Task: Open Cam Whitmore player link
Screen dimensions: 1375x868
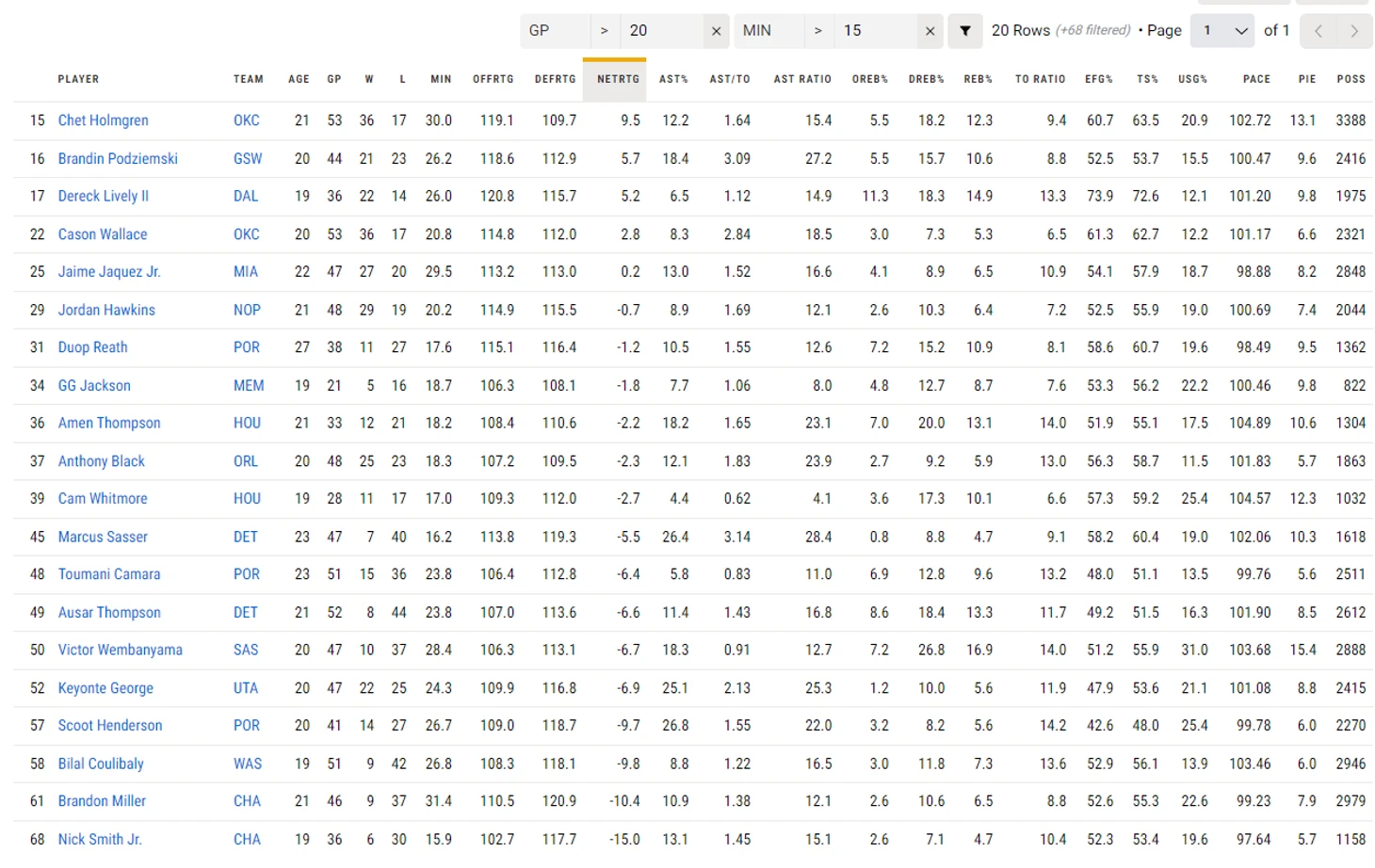Action: [103, 499]
